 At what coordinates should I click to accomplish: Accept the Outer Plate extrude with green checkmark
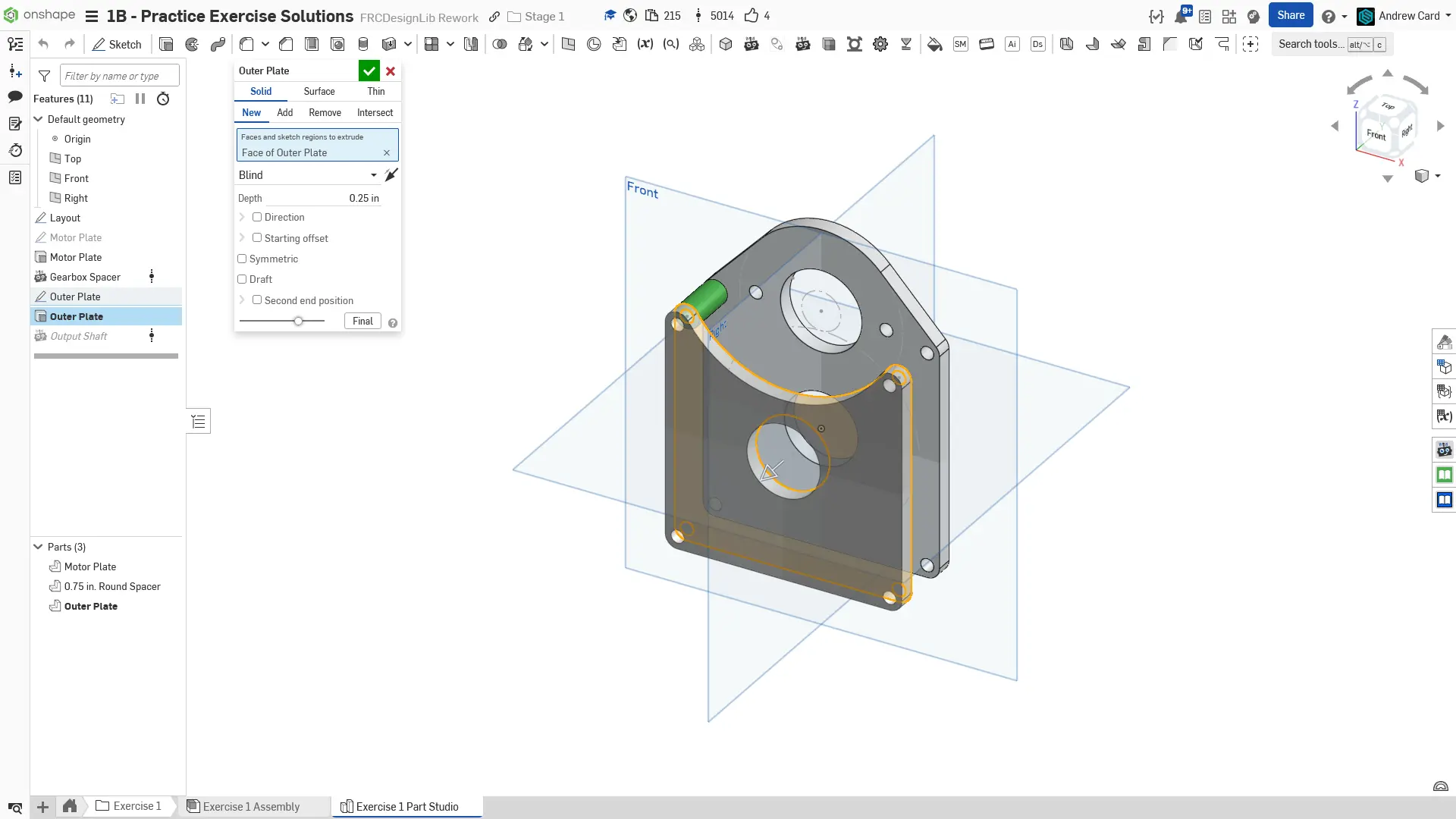point(369,71)
